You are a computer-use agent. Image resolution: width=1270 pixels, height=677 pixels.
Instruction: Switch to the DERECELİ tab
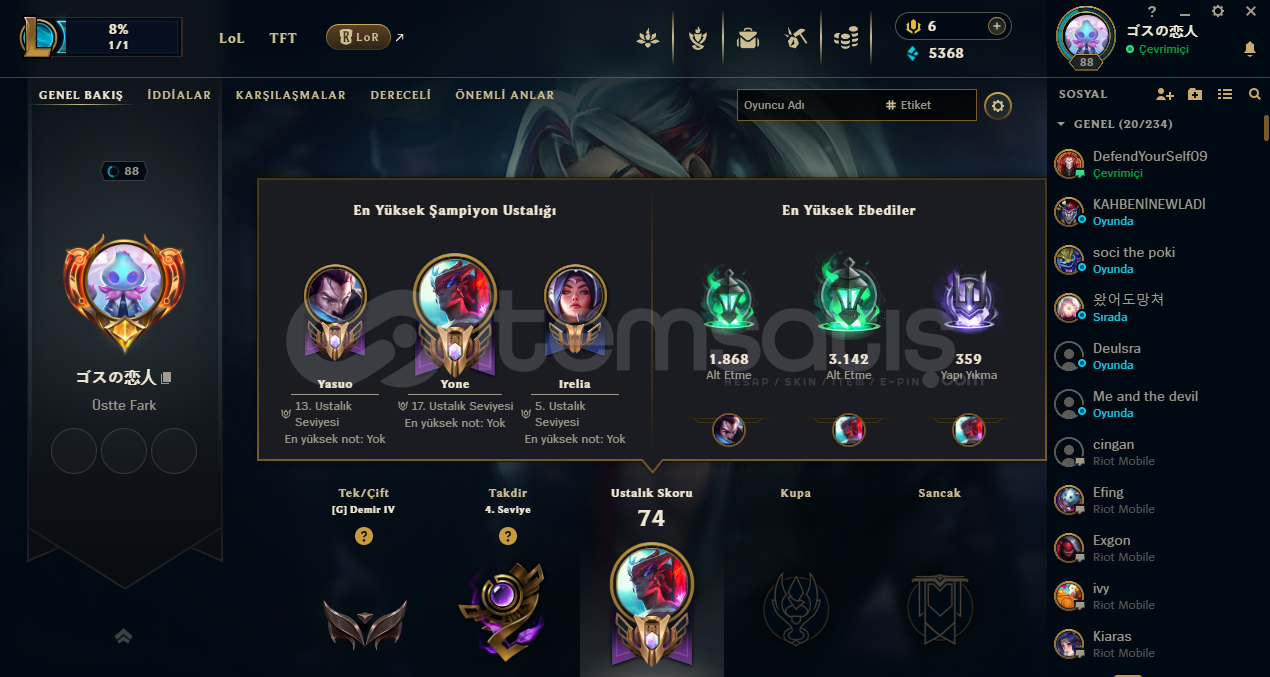[x=400, y=95]
